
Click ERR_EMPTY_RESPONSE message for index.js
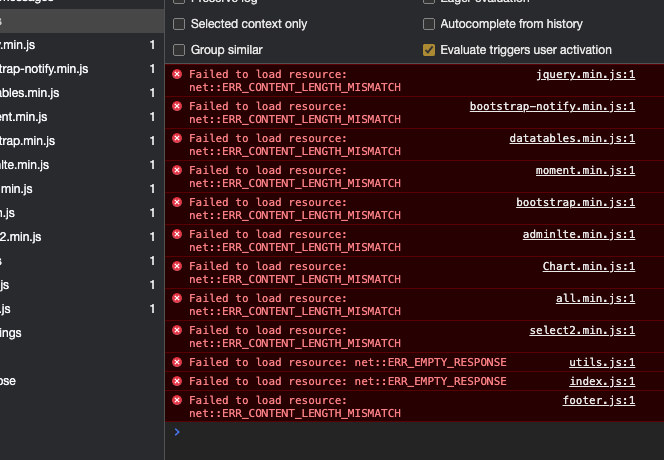click(348, 381)
